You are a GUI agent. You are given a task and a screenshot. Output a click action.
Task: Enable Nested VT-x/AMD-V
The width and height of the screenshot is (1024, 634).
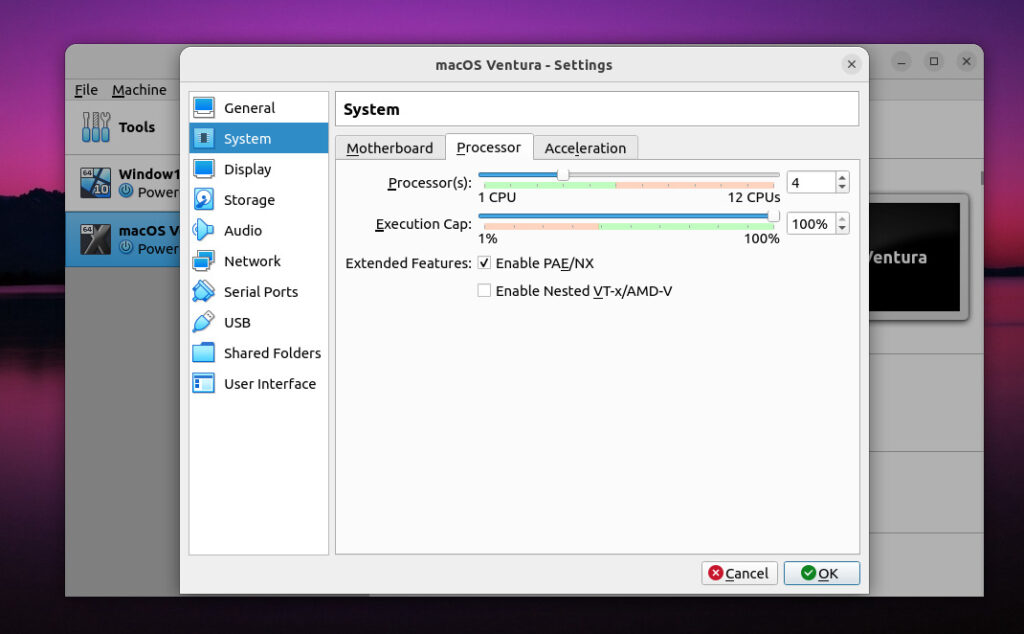point(484,291)
